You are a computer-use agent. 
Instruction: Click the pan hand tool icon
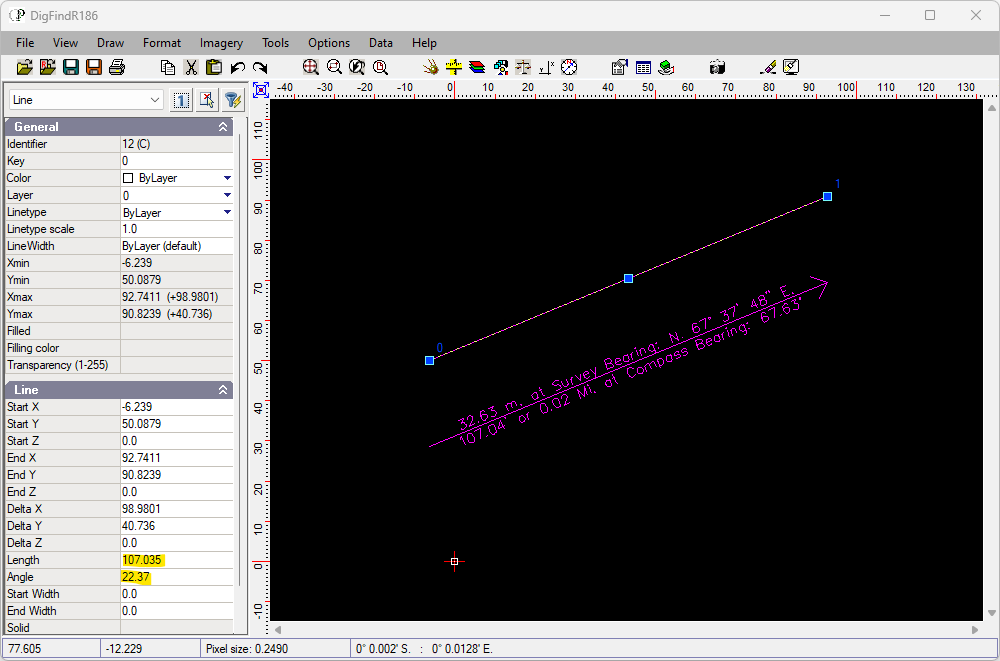click(431, 67)
